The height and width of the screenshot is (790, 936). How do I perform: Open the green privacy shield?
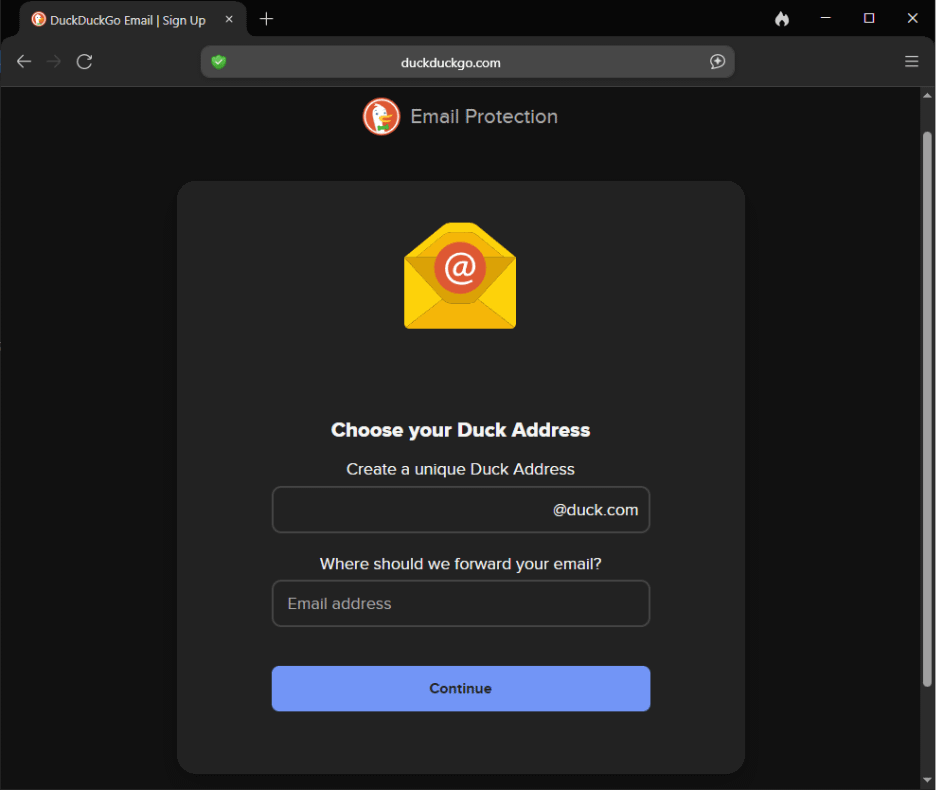219,62
